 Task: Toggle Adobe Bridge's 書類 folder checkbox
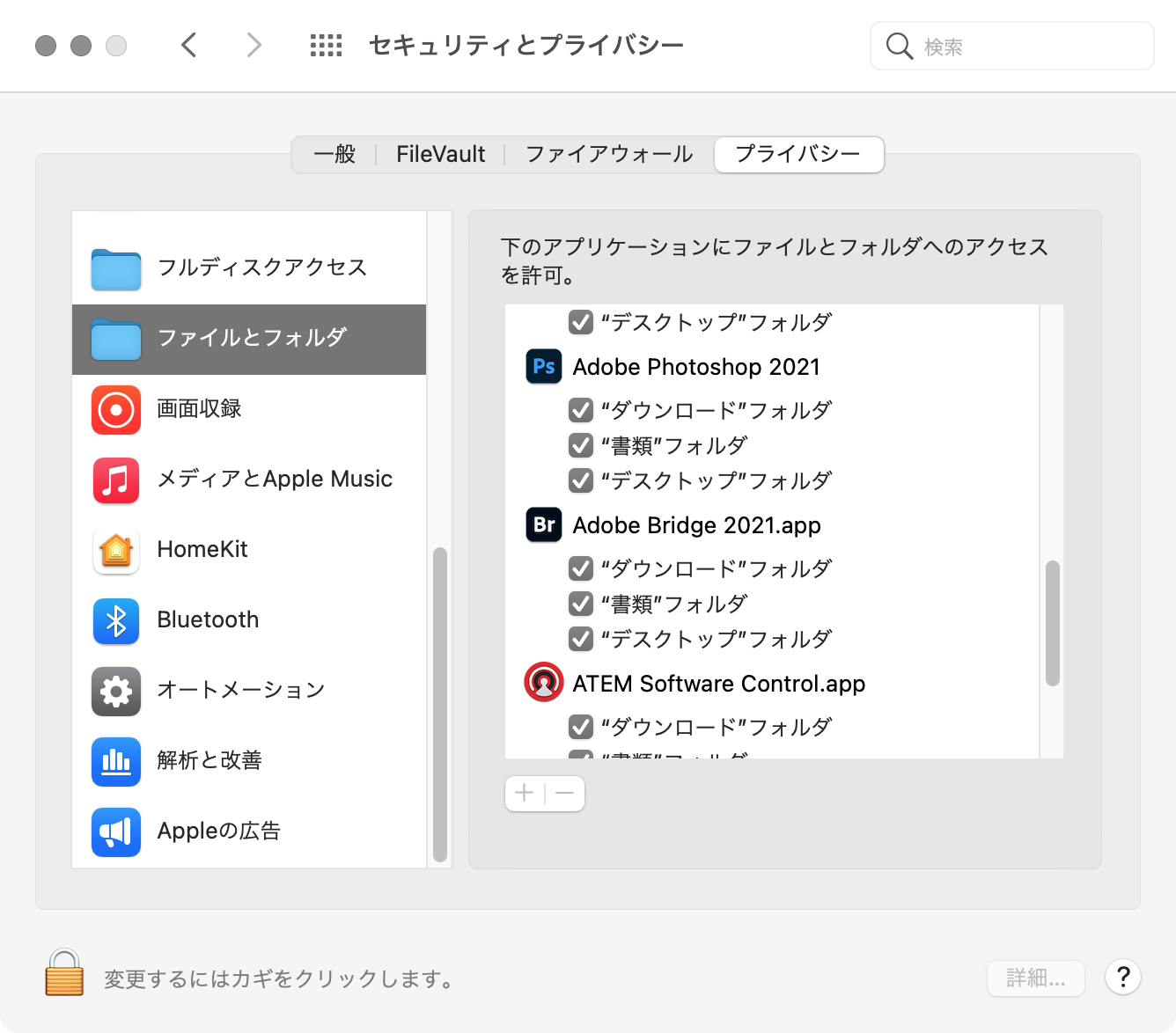[581, 604]
